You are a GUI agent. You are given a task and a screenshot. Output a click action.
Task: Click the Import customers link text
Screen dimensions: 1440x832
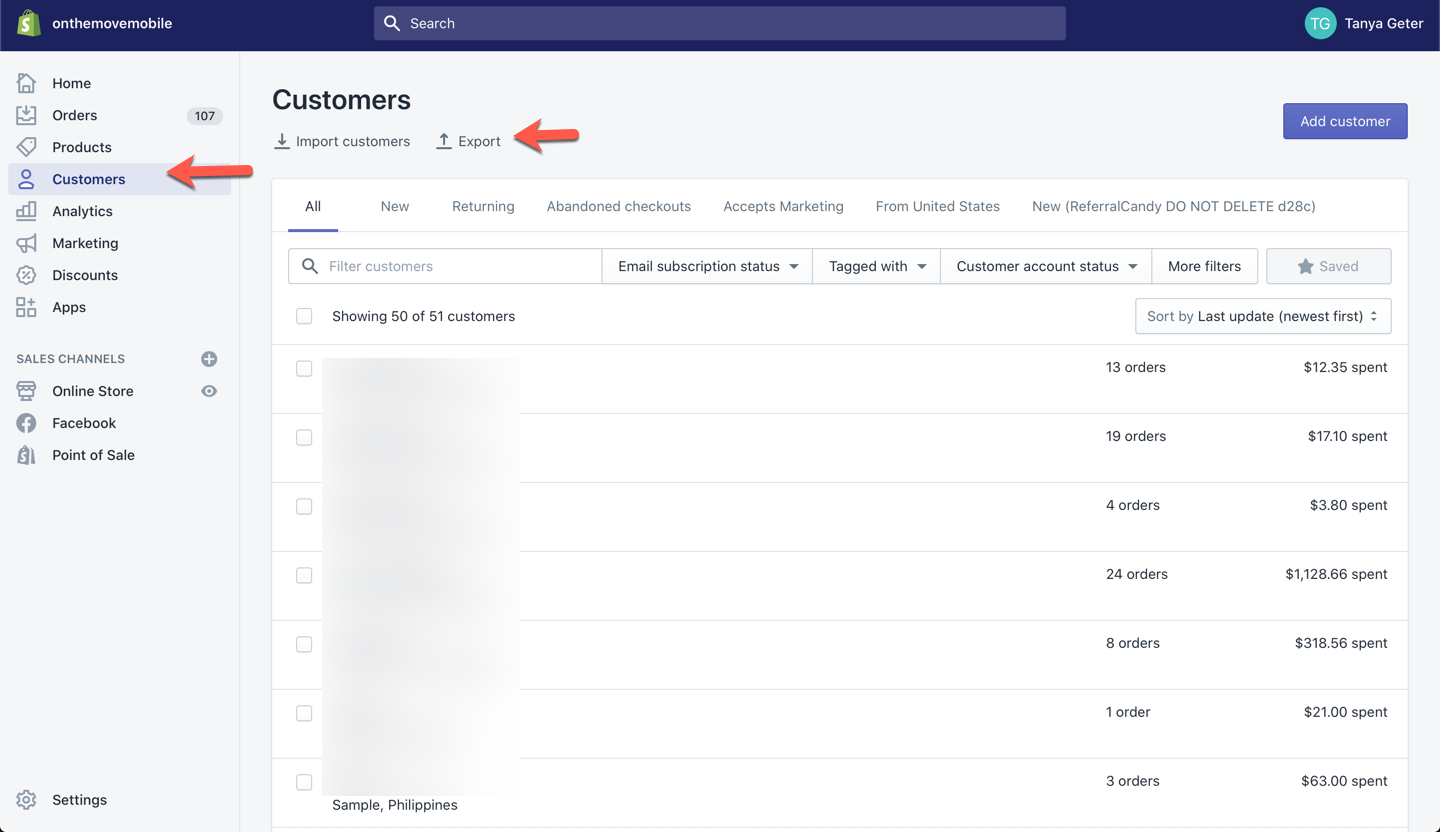pos(353,141)
